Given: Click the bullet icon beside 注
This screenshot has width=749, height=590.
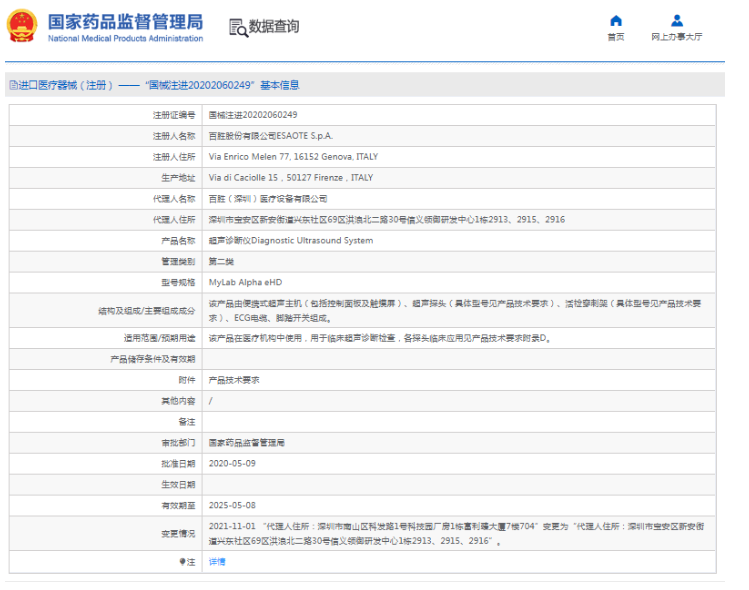Looking at the screenshot, I should click(x=182, y=562).
